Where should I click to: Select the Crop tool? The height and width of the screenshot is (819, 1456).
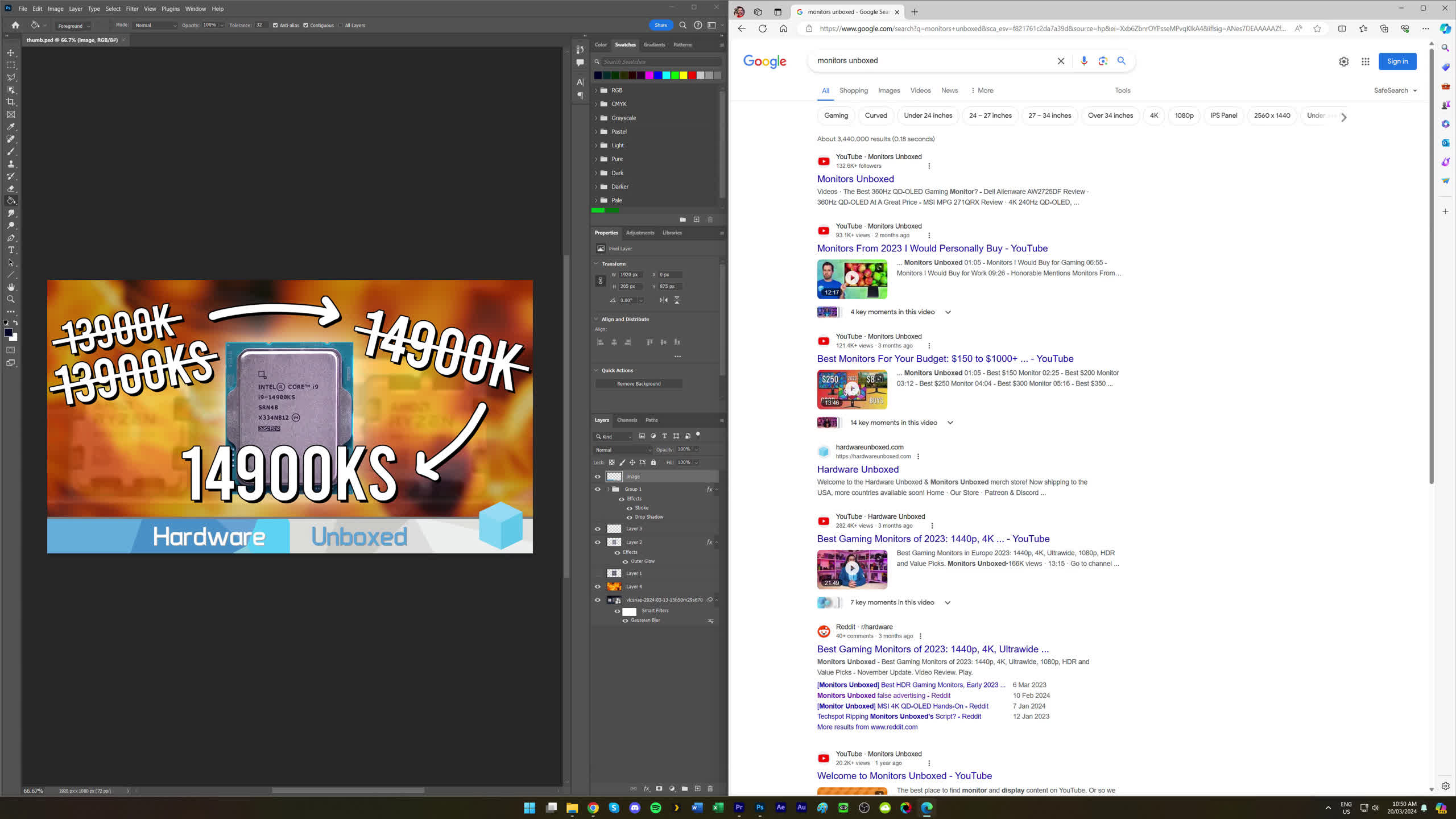11,102
